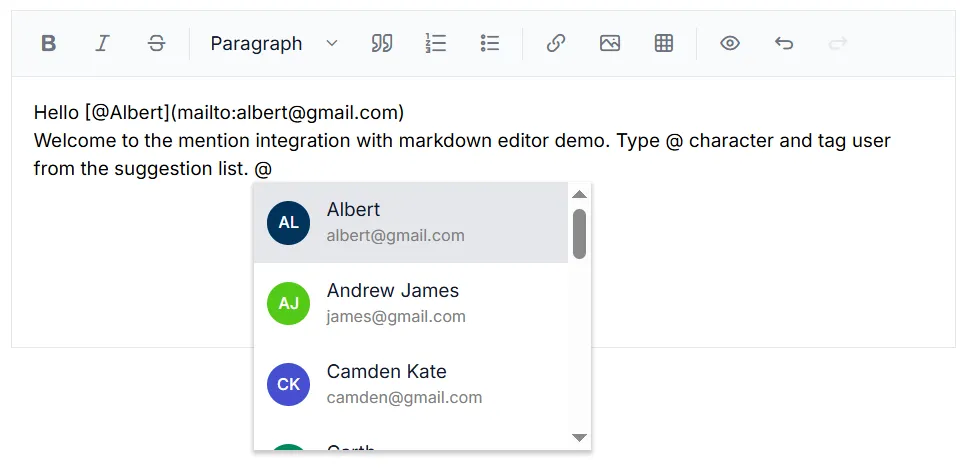Viewport: 967px width, 471px height.
Task: Click the albert@gmail.com email in list
Action: point(395,236)
